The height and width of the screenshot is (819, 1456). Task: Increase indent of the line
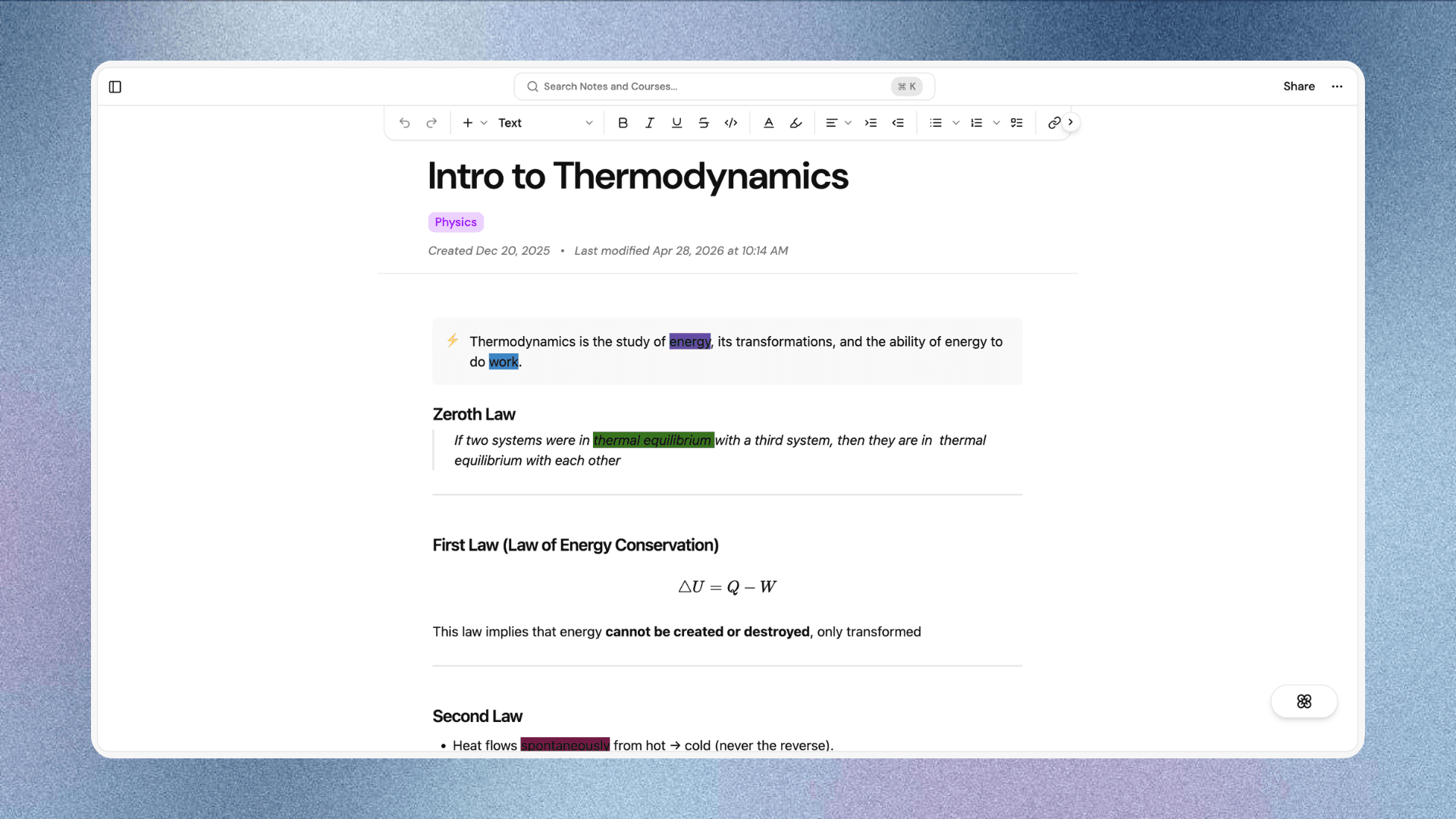[871, 123]
